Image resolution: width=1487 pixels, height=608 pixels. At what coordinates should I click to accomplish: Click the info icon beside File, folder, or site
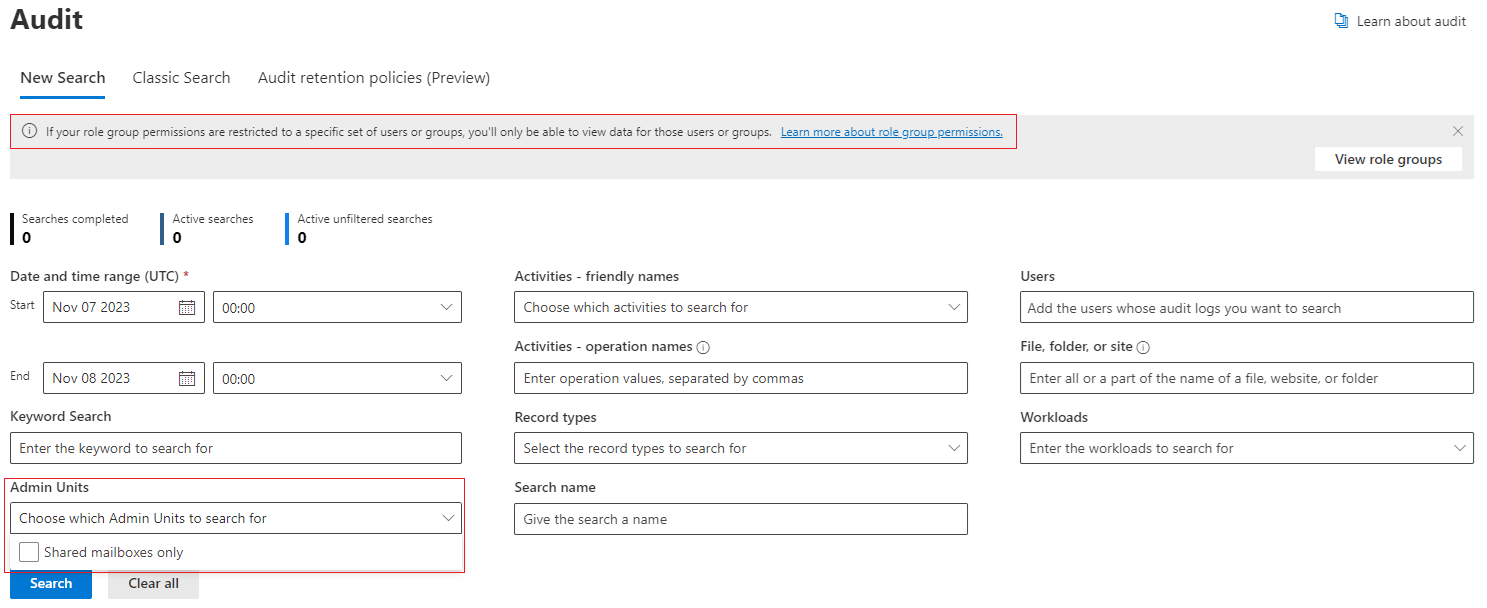1143,347
